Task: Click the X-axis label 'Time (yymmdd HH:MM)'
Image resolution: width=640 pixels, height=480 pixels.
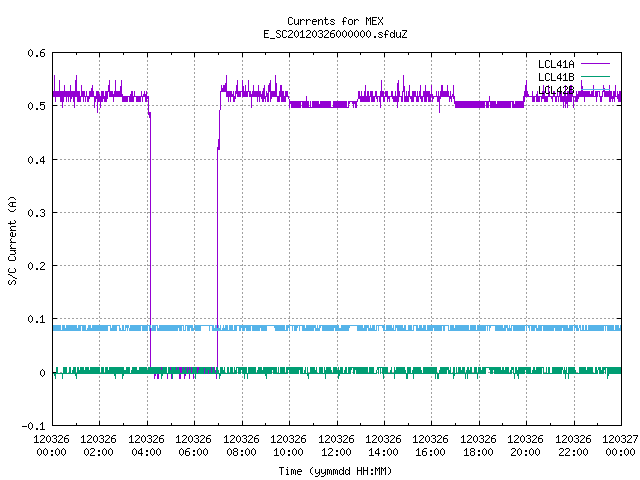Action: pyautogui.click(x=335, y=471)
